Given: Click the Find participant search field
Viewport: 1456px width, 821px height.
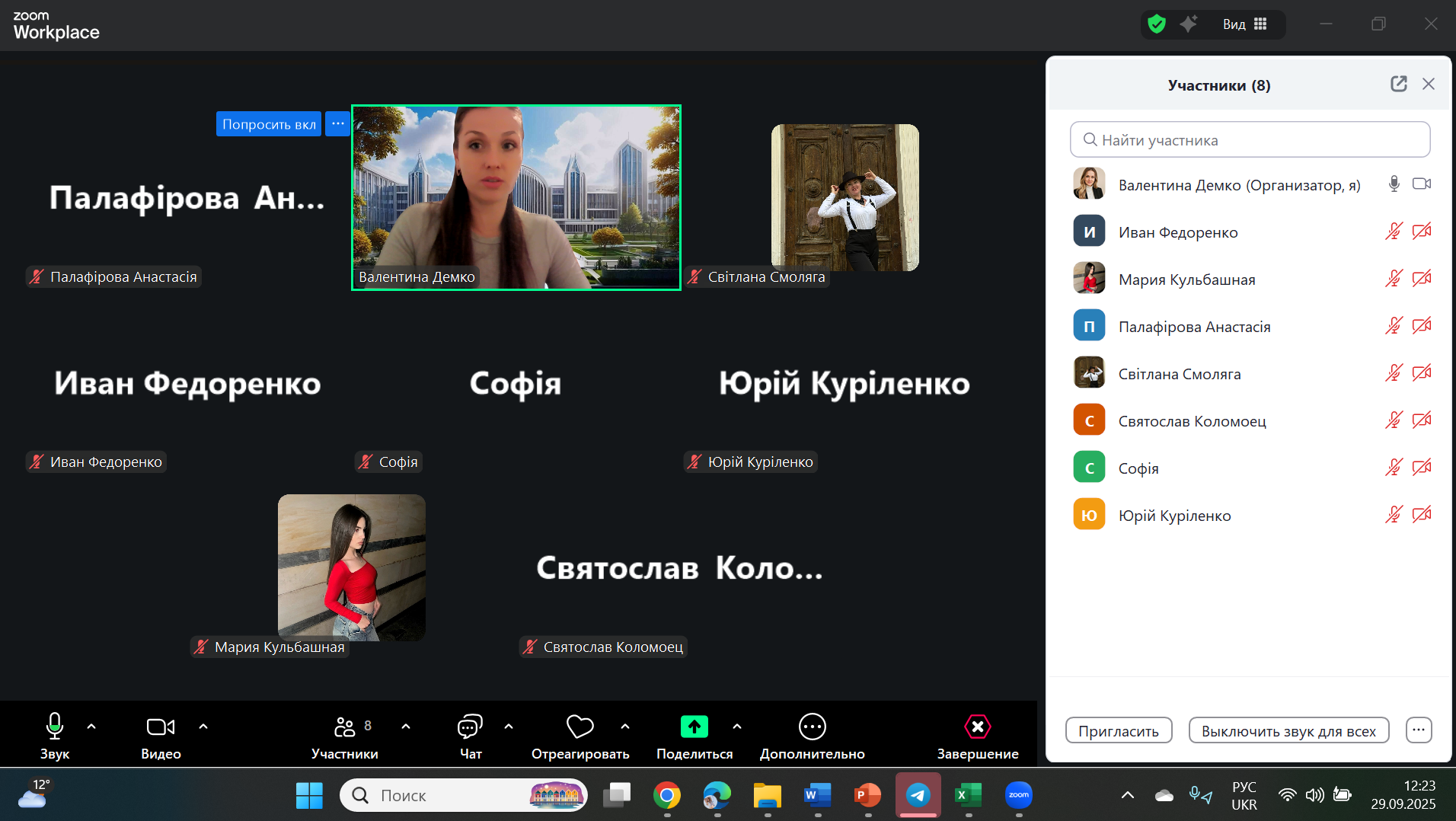Looking at the screenshot, I should tap(1250, 140).
